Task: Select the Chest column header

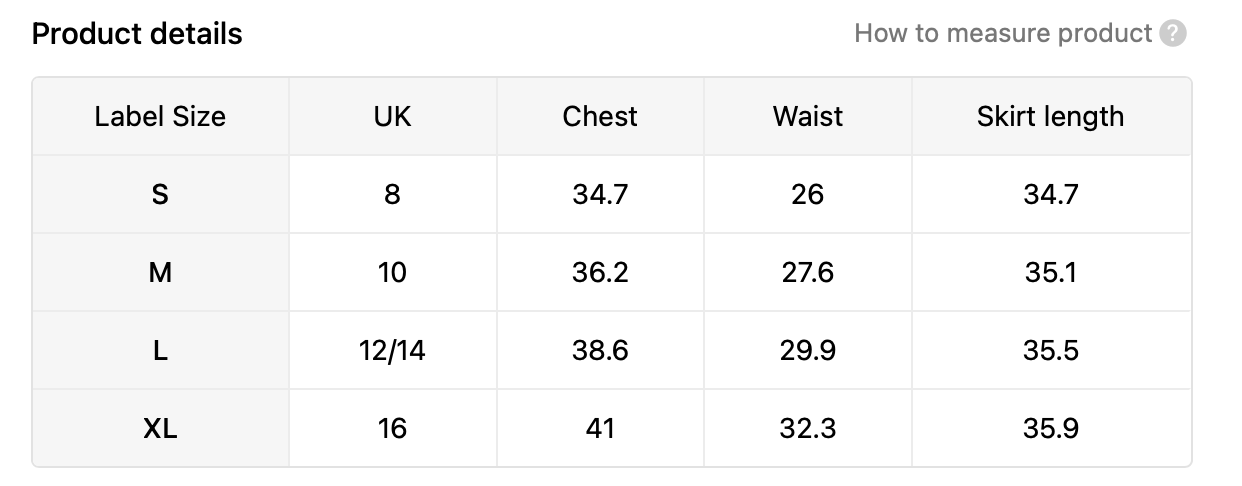Action: pyautogui.click(x=600, y=116)
